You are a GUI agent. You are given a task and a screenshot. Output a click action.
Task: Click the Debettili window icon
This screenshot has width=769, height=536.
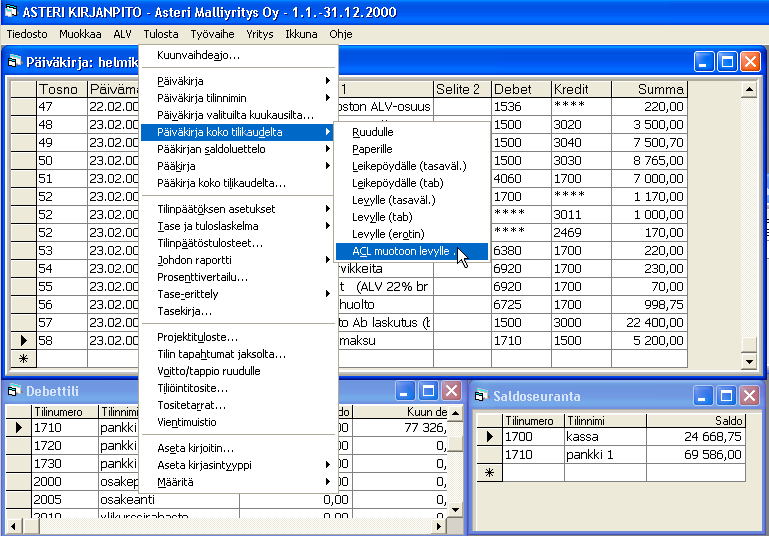[x=15, y=391]
